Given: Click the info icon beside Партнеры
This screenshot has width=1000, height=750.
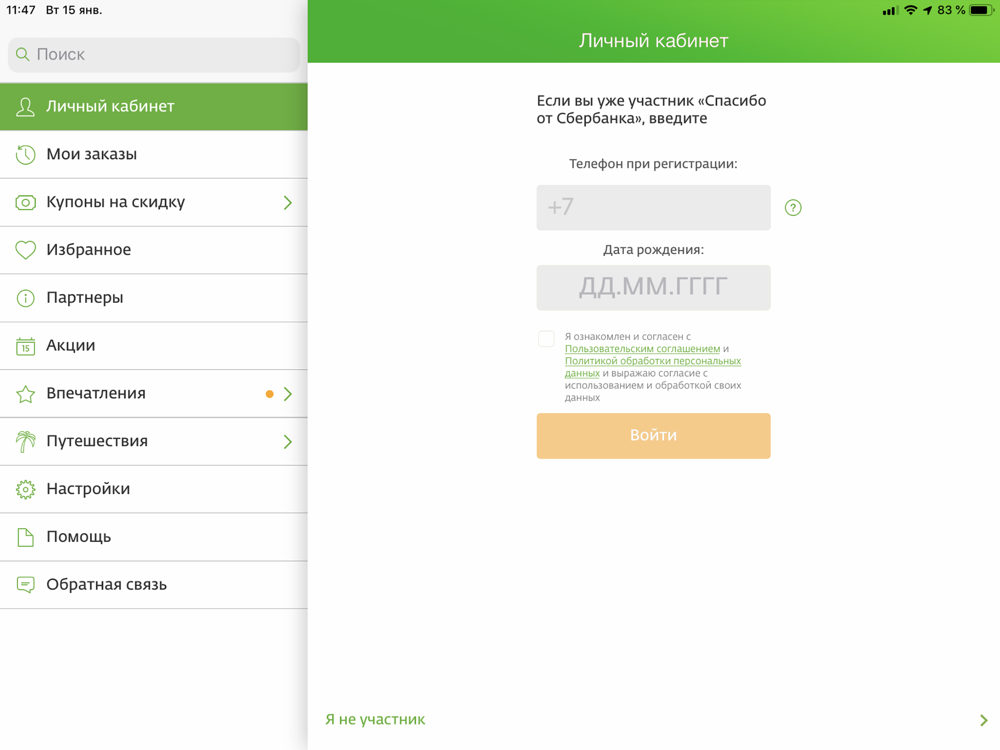Looking at the screenshot, I should (x=26, y=298).
